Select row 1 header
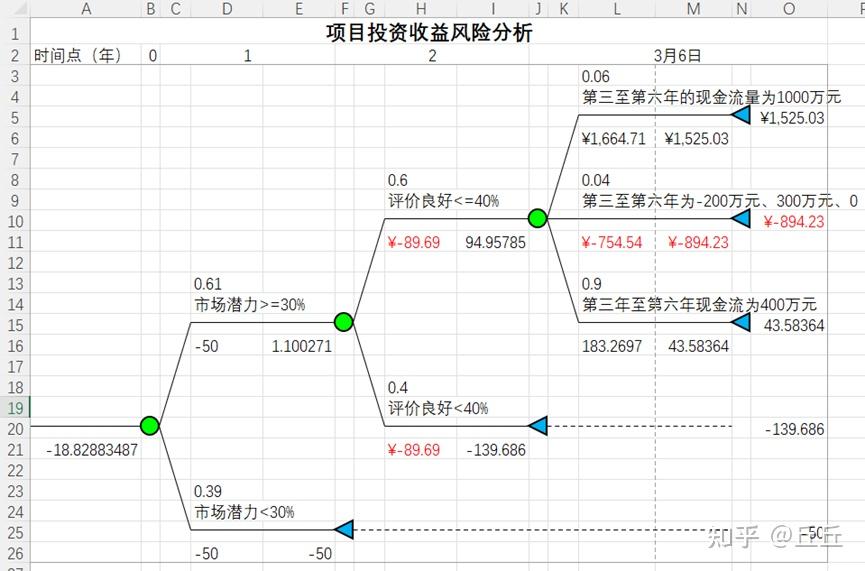 tap(15, 33)
